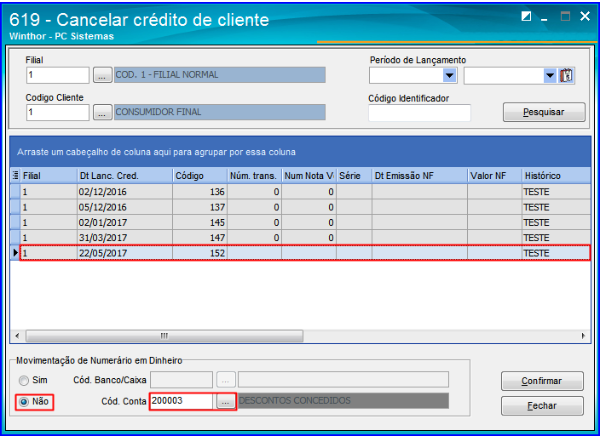Click Confirmar button
Image resolution: width=602 pixels, height=436 pixels.
[x=542, y=381]
